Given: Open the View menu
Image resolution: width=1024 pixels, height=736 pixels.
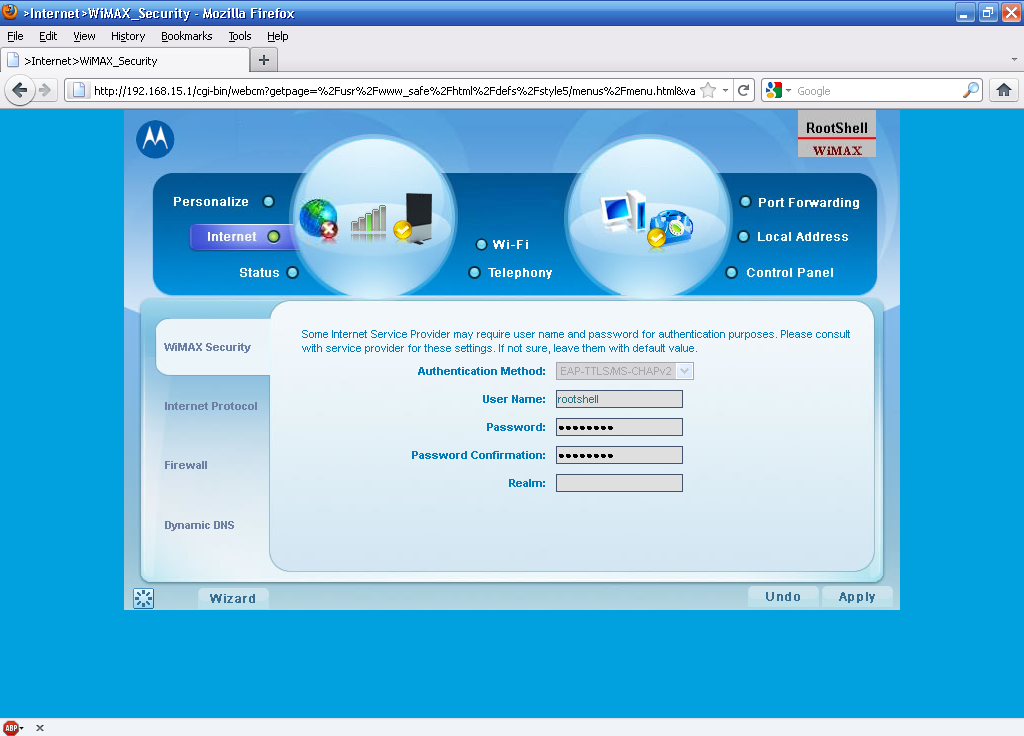Looking at the screenshot, I should click(84, 36).
